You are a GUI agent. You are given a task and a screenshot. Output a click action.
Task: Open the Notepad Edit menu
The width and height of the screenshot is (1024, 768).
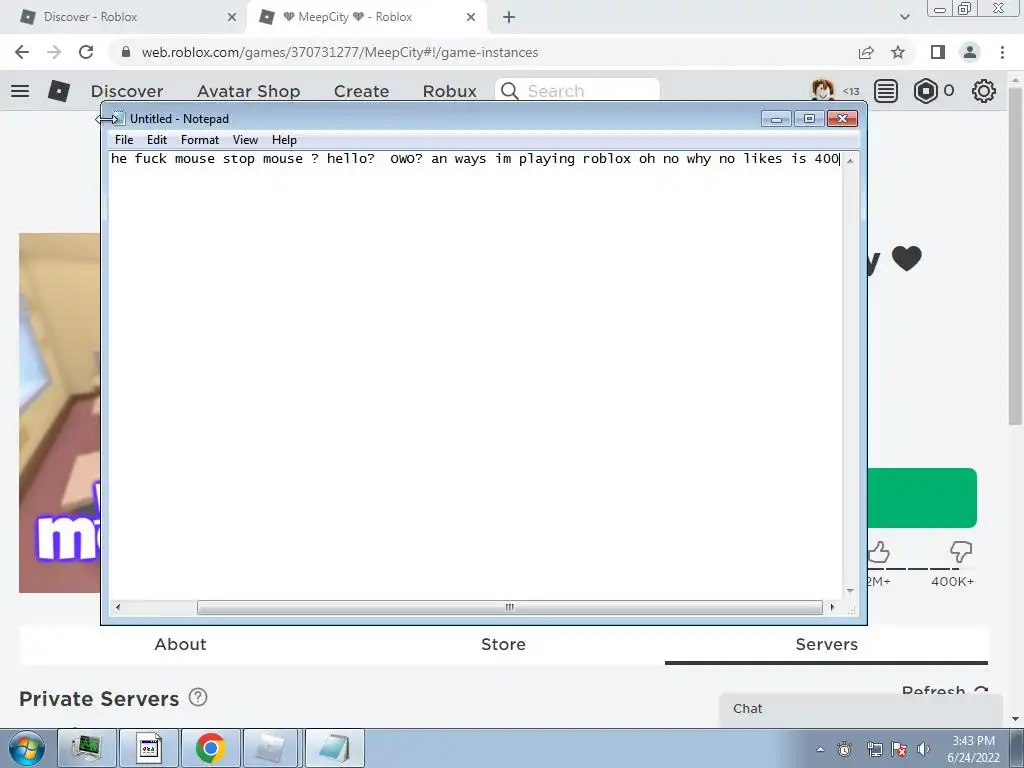157,140
